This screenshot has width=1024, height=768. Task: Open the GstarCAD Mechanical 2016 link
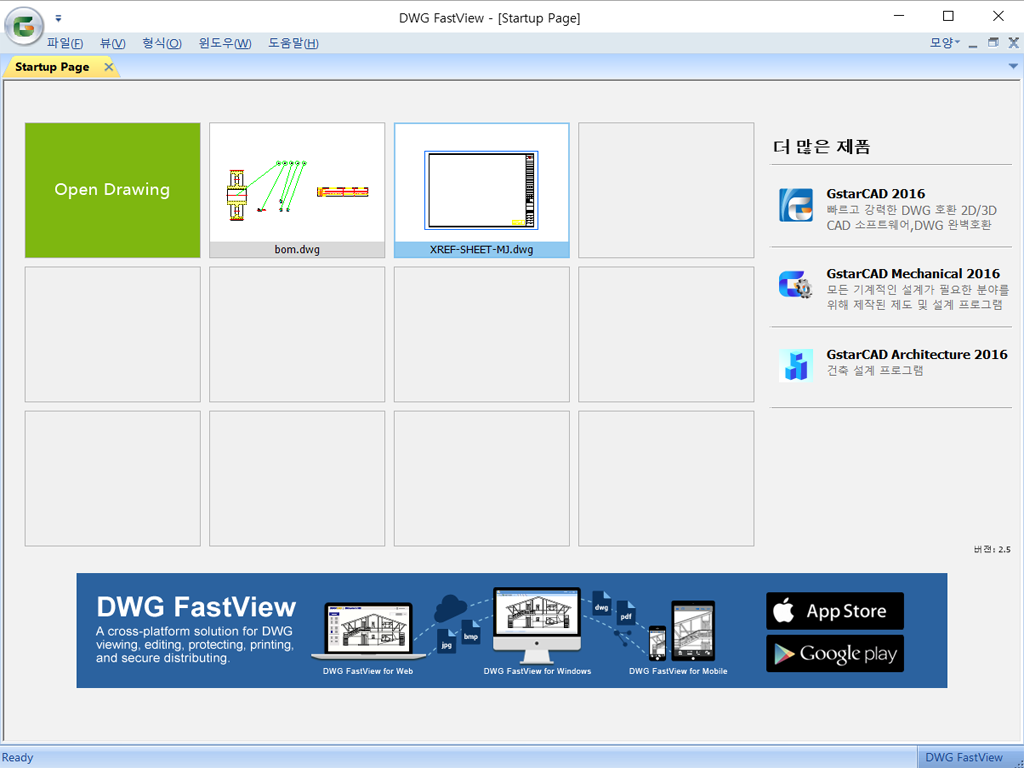click(913, 274)
